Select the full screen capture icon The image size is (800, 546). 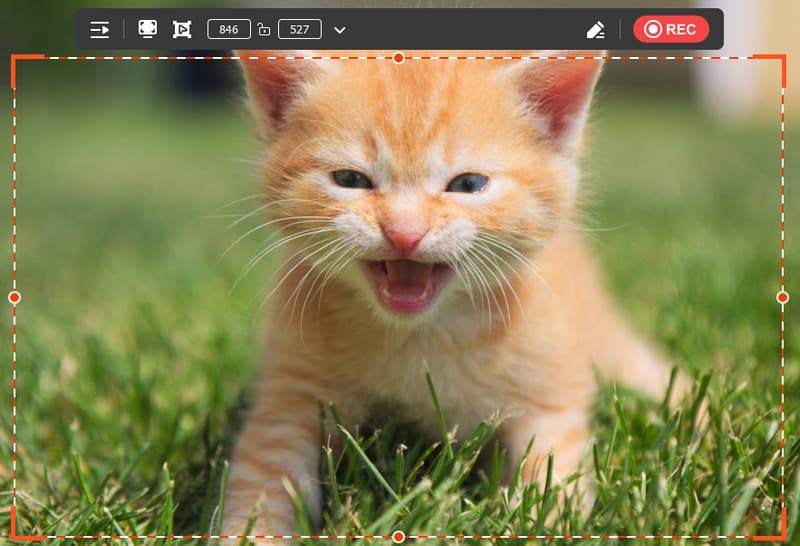tap(147, 30)
